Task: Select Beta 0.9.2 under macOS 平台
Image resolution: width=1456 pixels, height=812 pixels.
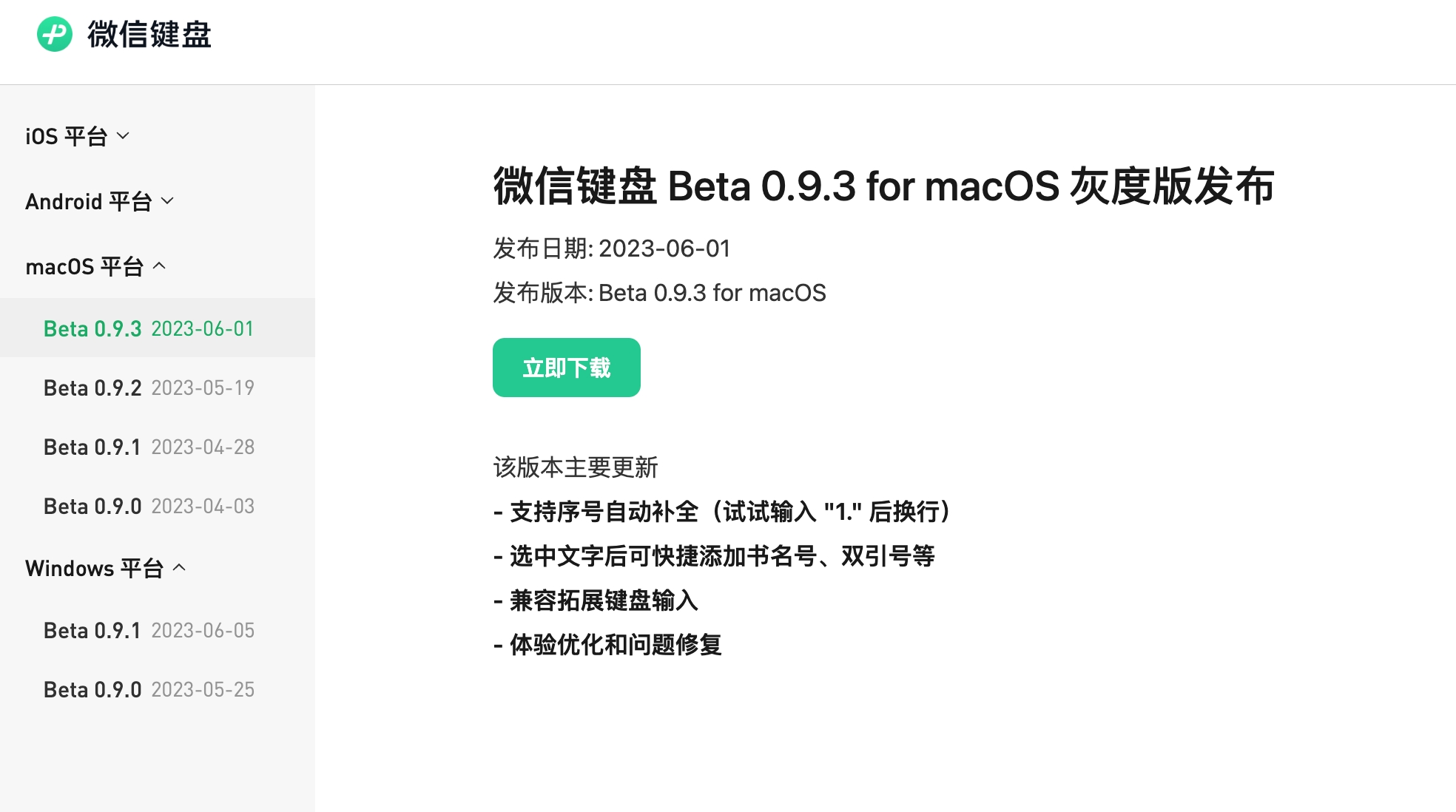Action: click(148, 388)
